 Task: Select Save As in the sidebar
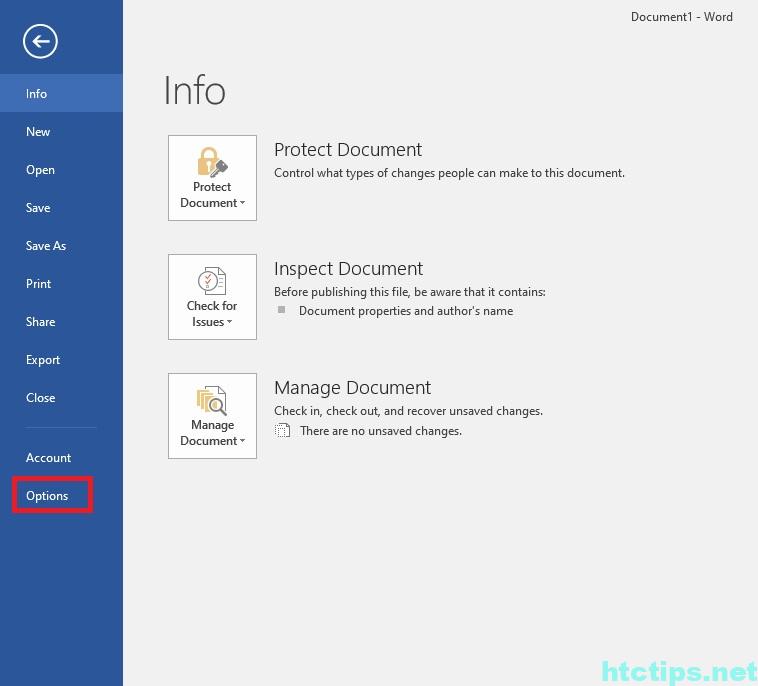pyautogui.click(x=46, y=245)
